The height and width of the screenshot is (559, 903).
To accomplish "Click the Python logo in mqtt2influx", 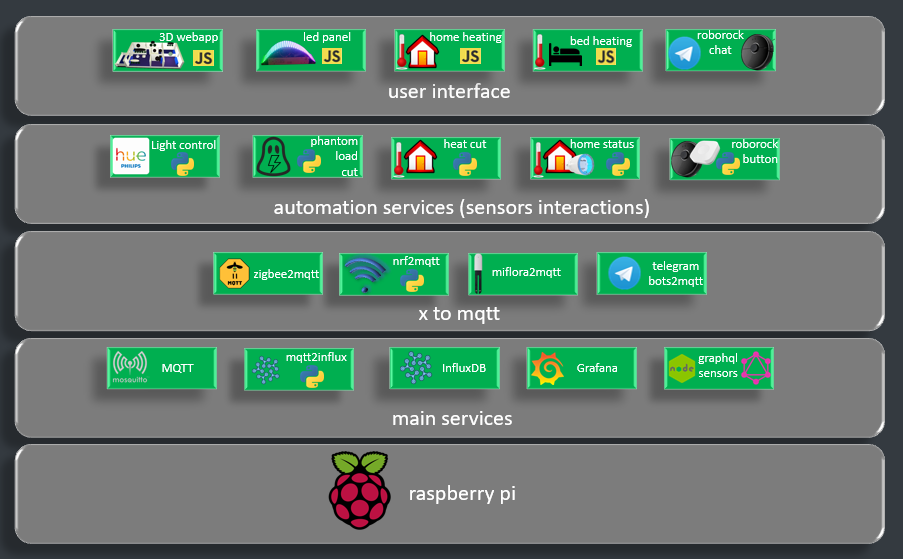I will tap(312, 376).
